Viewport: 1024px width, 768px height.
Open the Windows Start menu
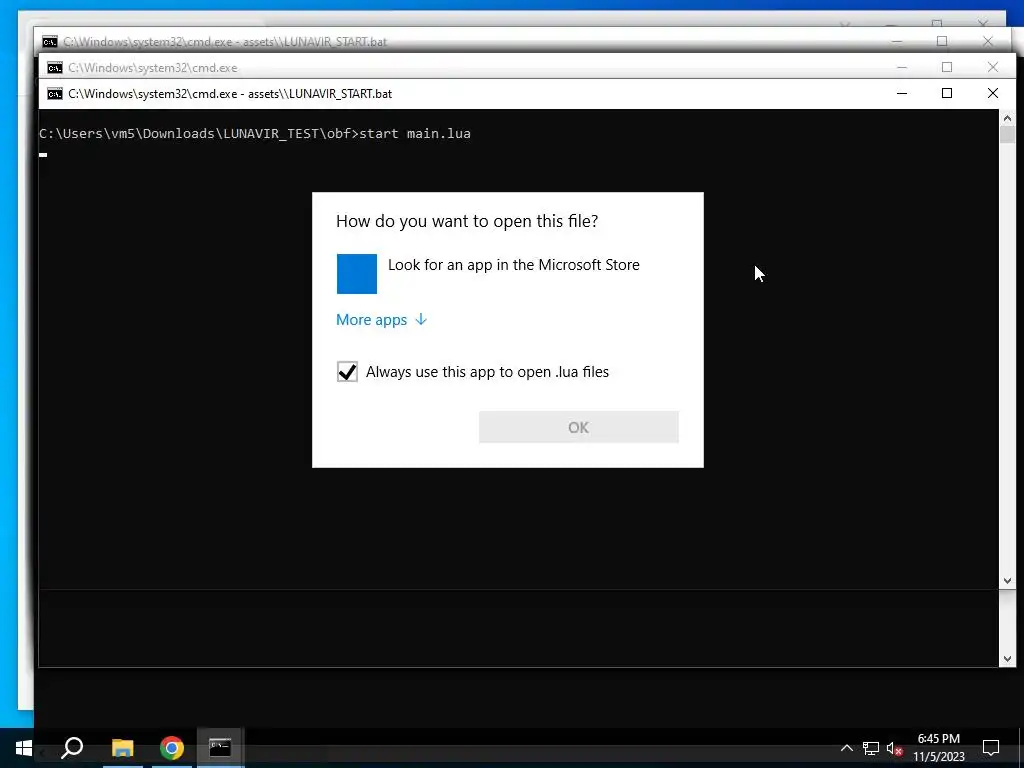point(24,748)
